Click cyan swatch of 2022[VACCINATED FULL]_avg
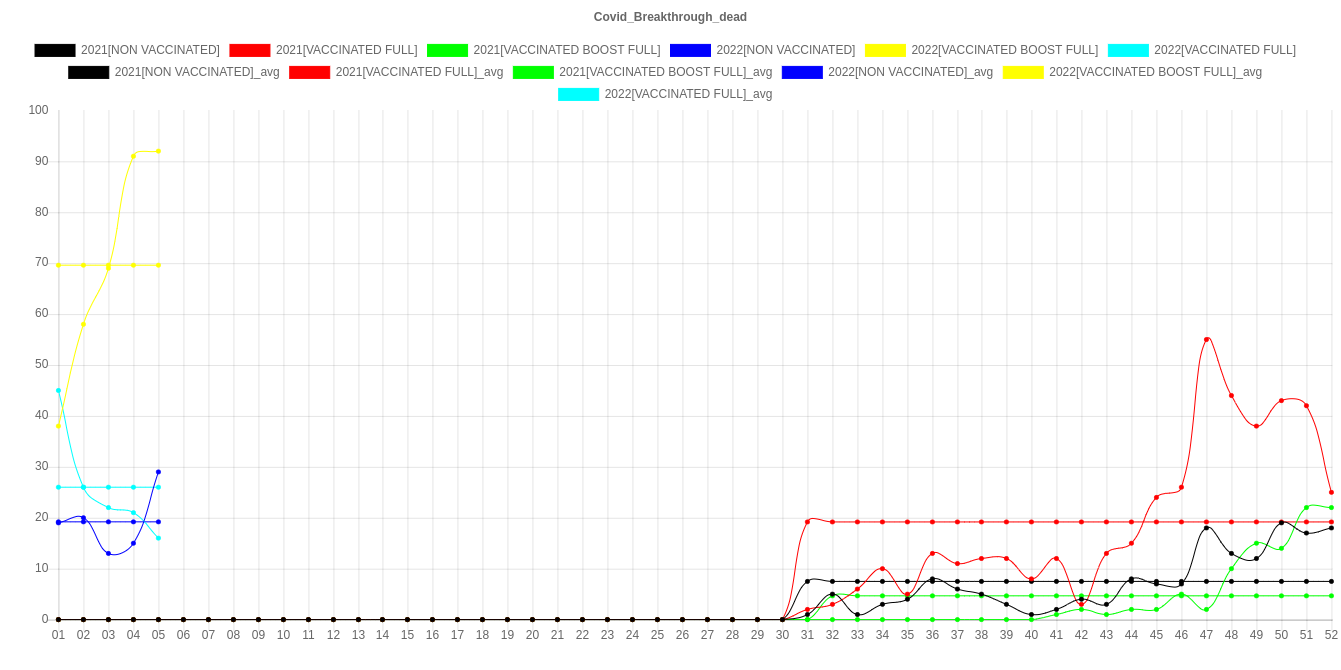This screenshot has width=1341, height=670. point(579,94)
